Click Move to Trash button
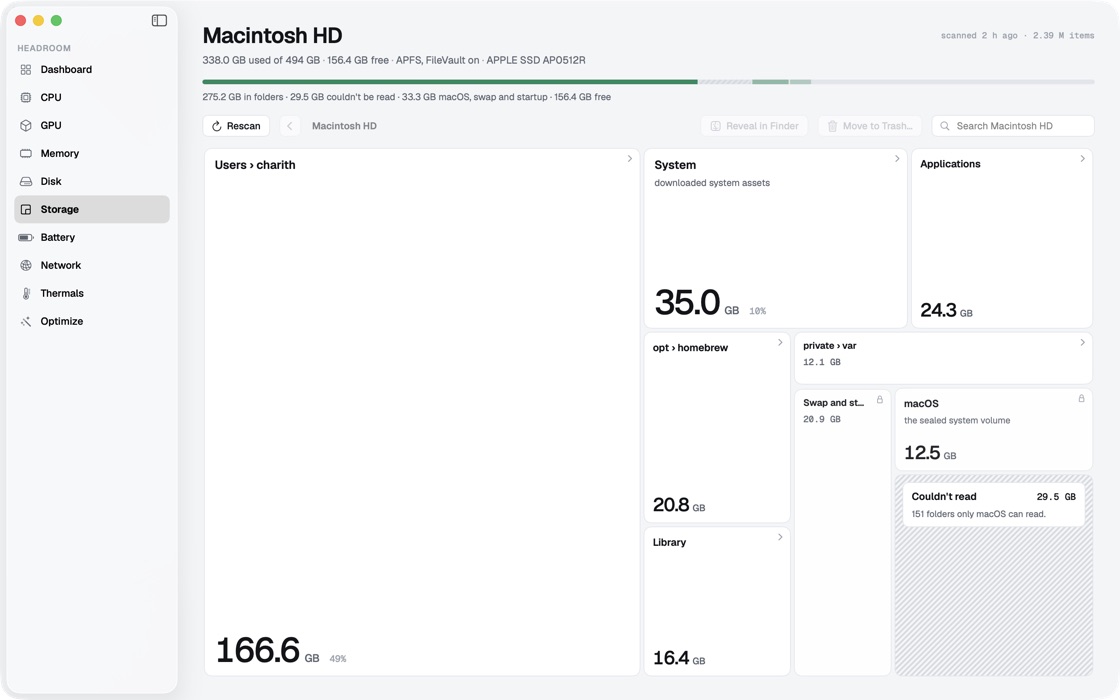 tap(869, 126)
